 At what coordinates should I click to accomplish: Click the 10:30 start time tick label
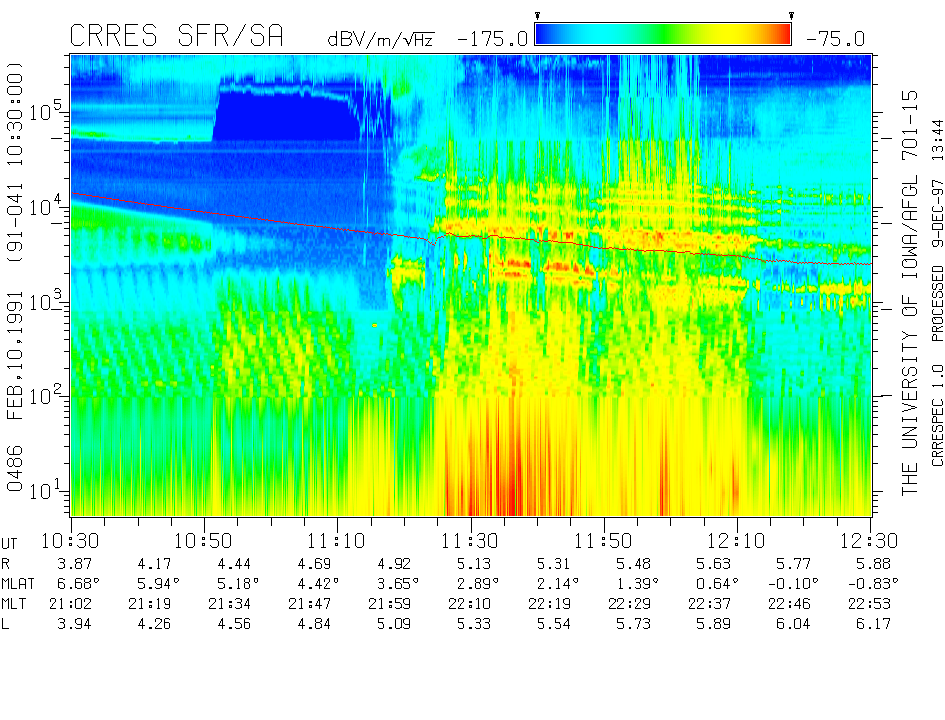(70, 540)
